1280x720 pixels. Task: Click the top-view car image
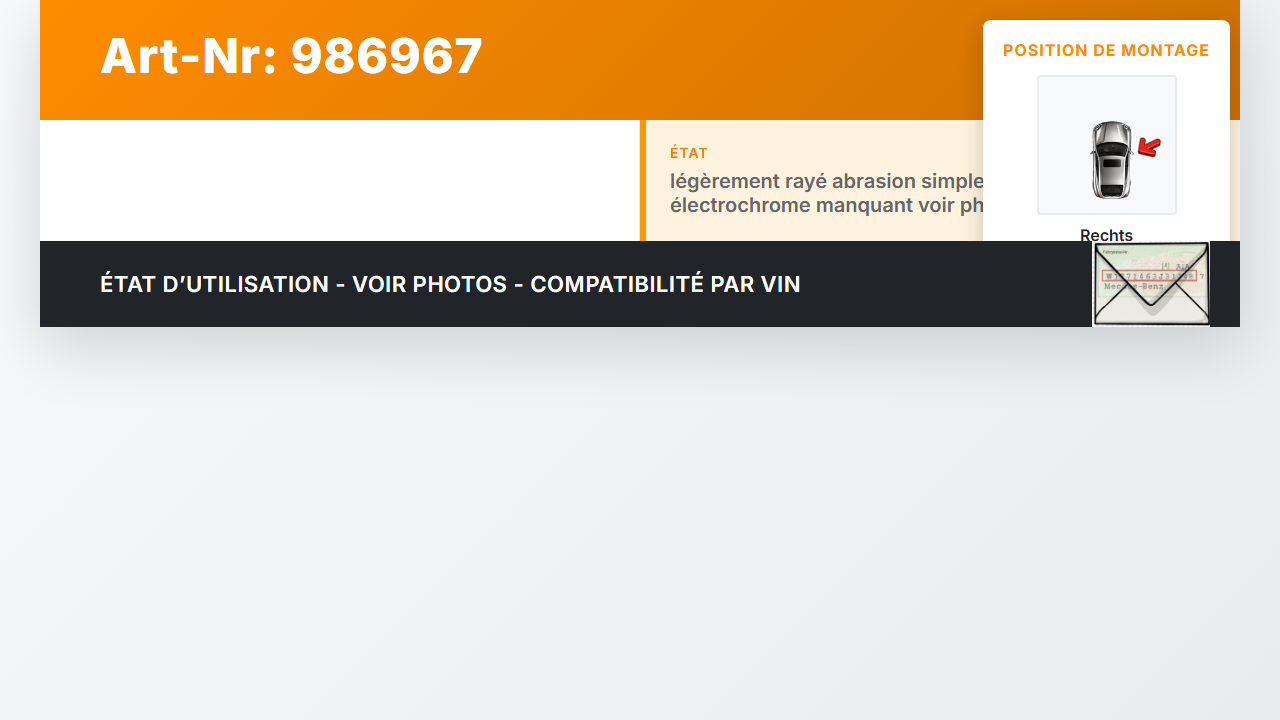coord(1111,160)
